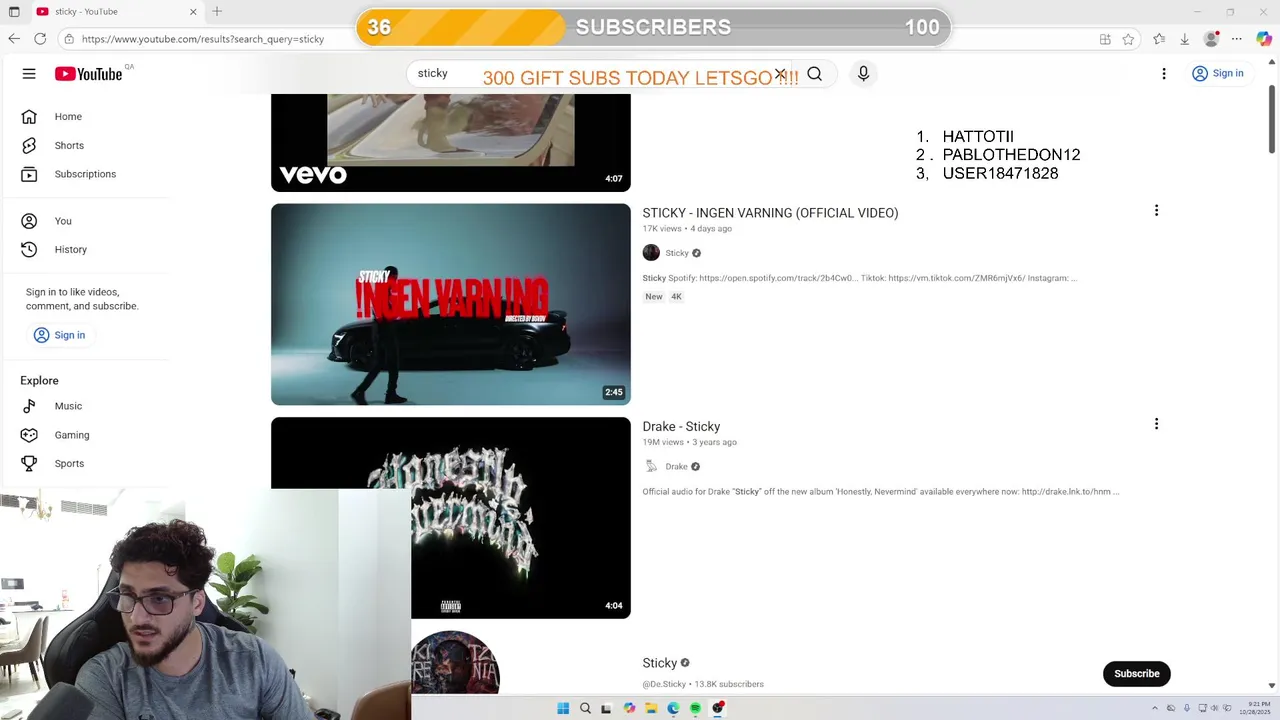This screenshot has height=720, width=1280.
Task: Click the browser address bar URL
Action: tap(203, 39)
